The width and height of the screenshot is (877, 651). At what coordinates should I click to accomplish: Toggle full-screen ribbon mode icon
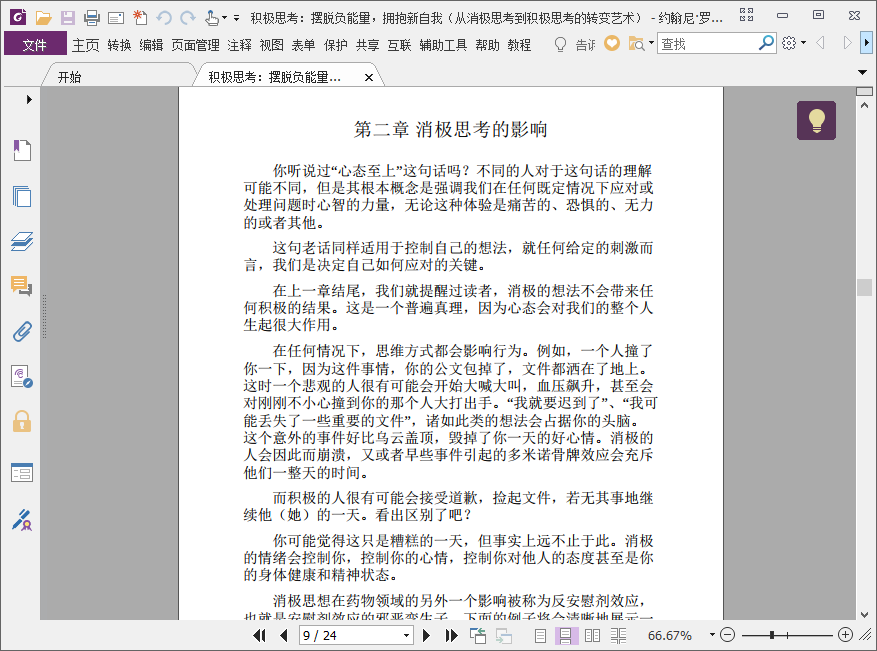pos(746,15)
